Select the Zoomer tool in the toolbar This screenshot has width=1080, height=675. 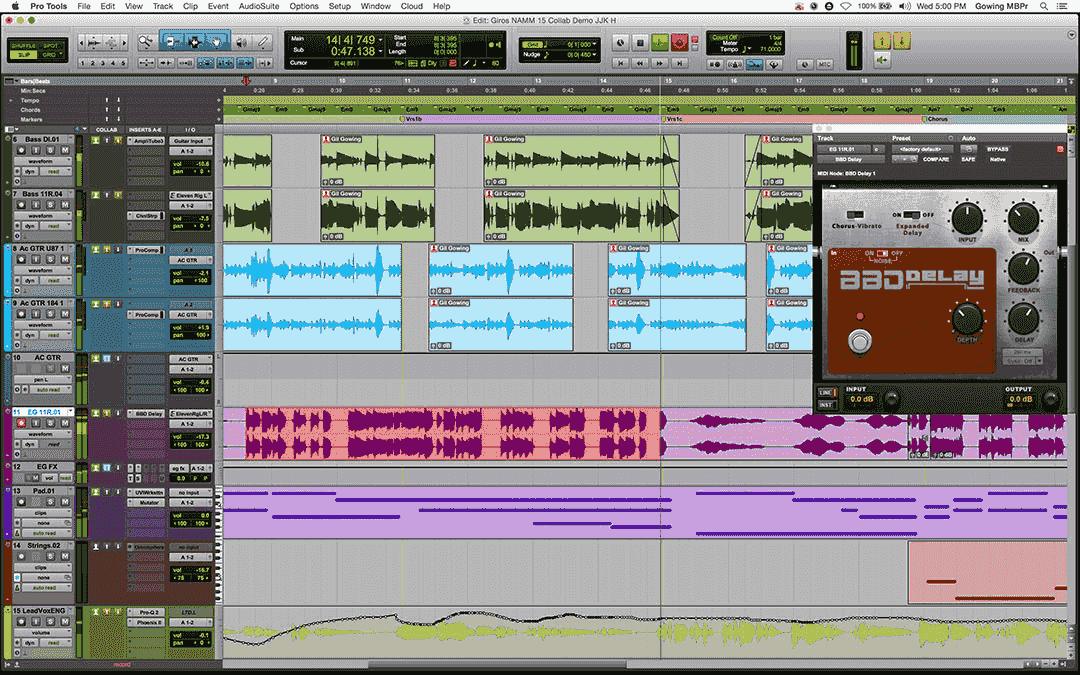[x=146, y=42]
